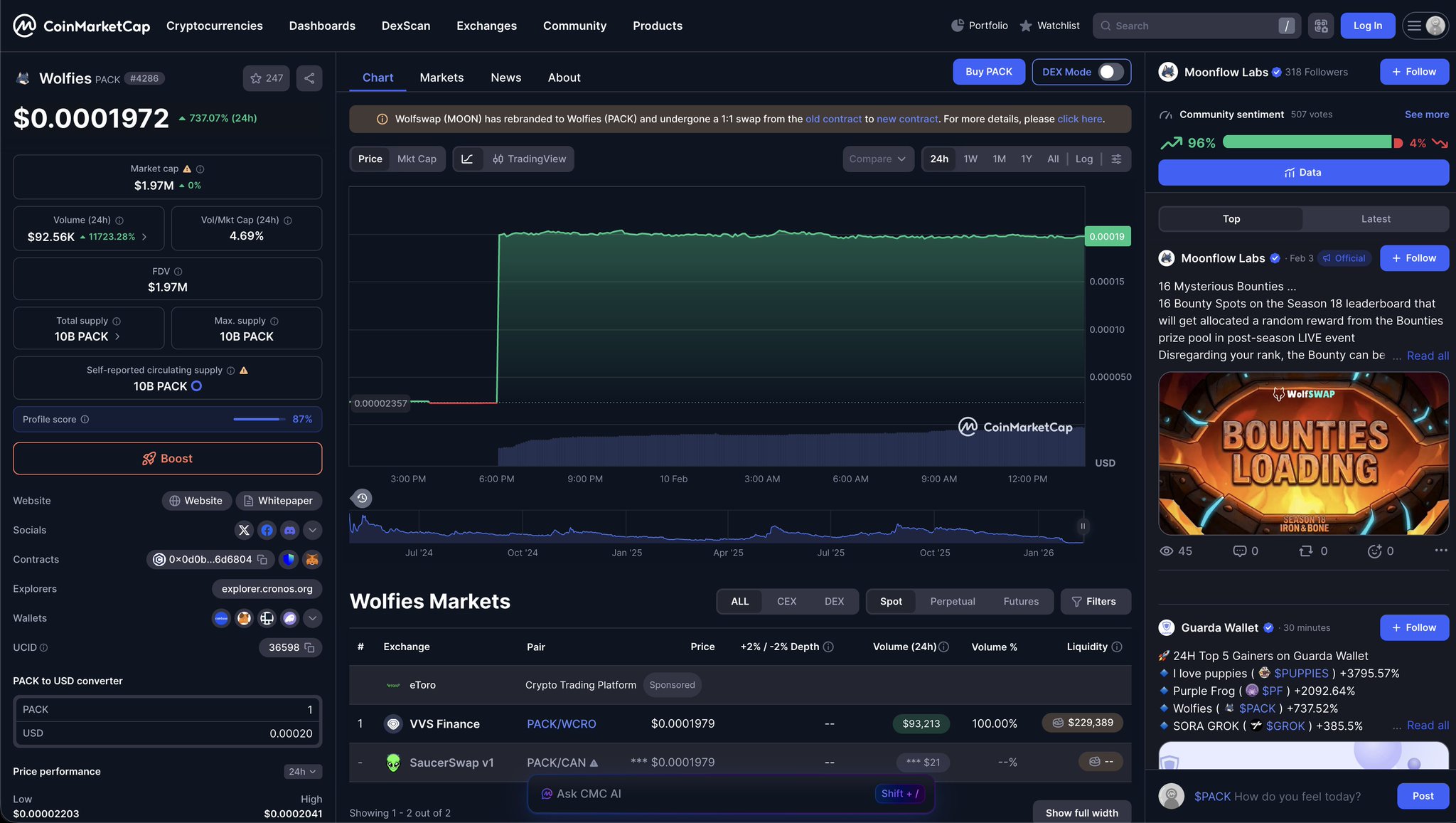Click the chart history clock icon
The width and height of the screenshot is (1456, 823).
click(362, 498)
